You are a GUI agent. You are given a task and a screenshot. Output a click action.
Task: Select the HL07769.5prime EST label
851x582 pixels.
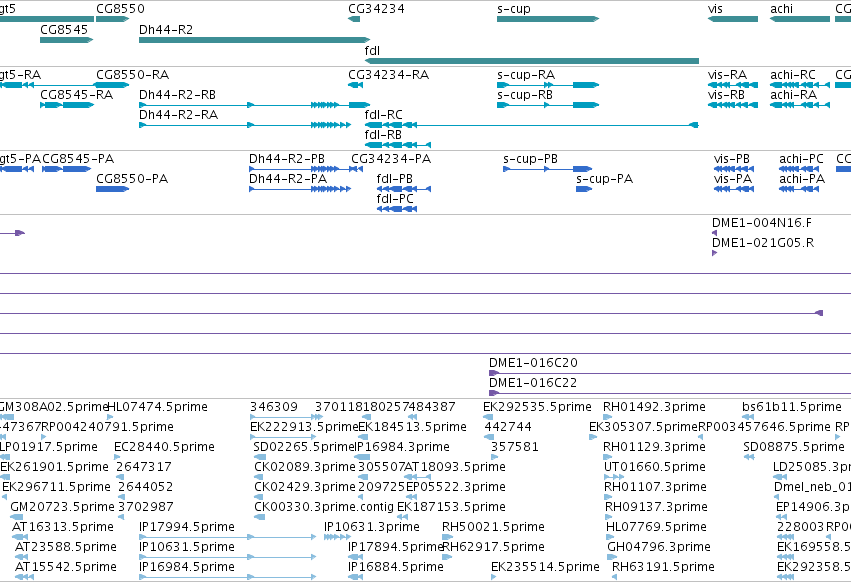click(x=656, y=527)
